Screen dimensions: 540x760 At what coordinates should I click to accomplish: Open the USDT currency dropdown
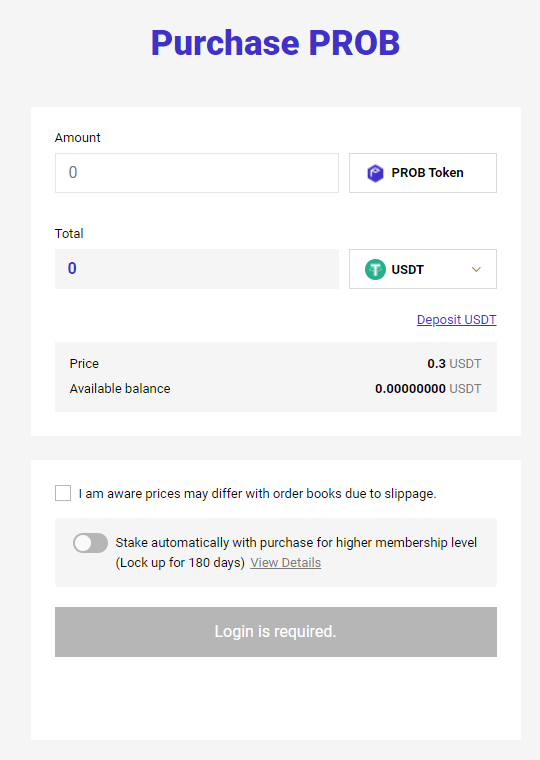[x=423, y=269]
